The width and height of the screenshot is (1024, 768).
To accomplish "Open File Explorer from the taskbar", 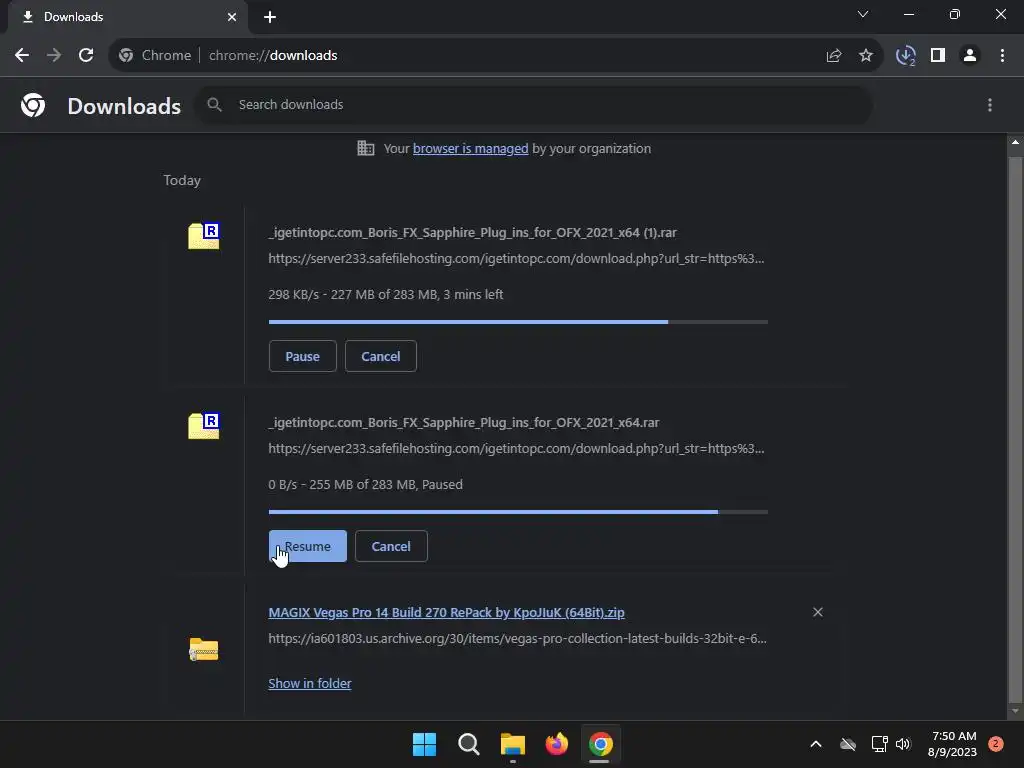I will pyautogui.click(x=513, y=744).
